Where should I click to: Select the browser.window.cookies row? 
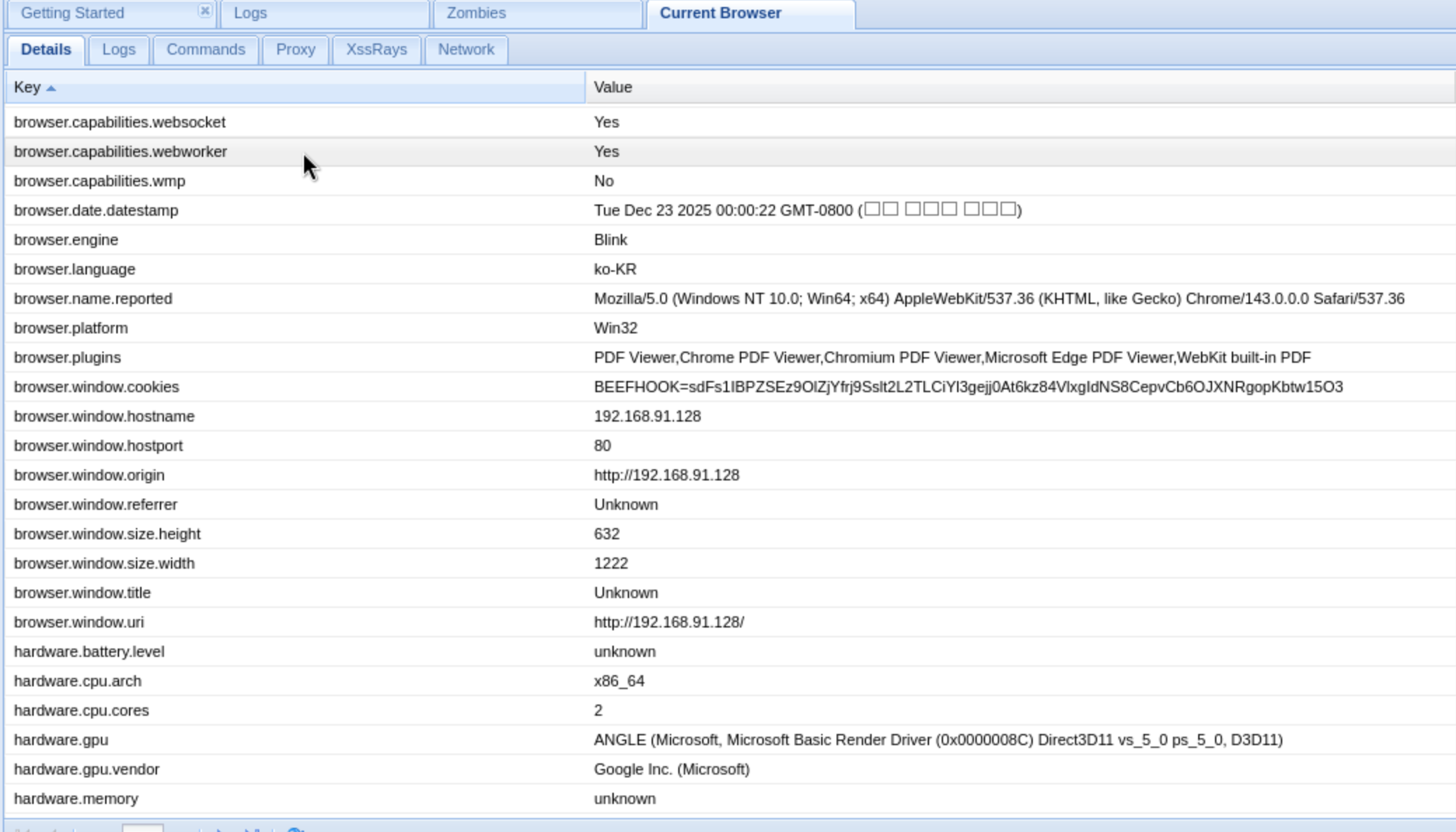(x=97, y=387)
